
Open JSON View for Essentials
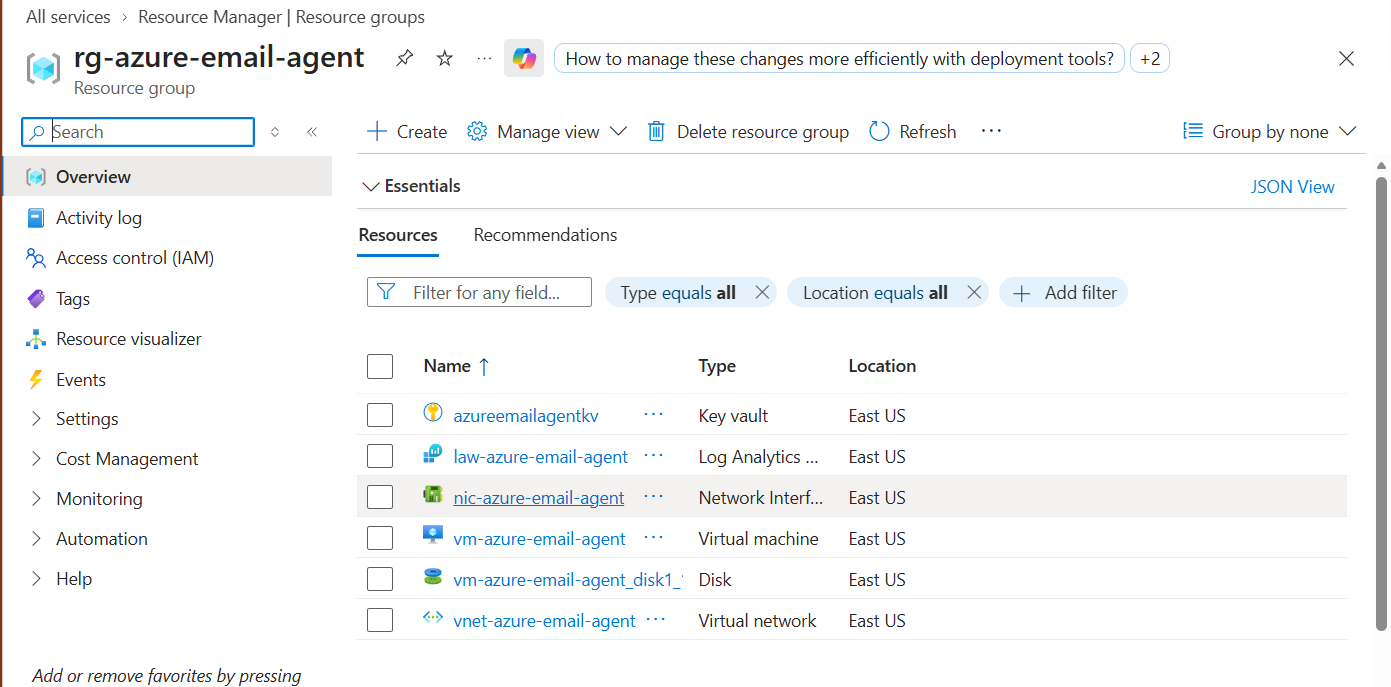tap(1292, 186)
